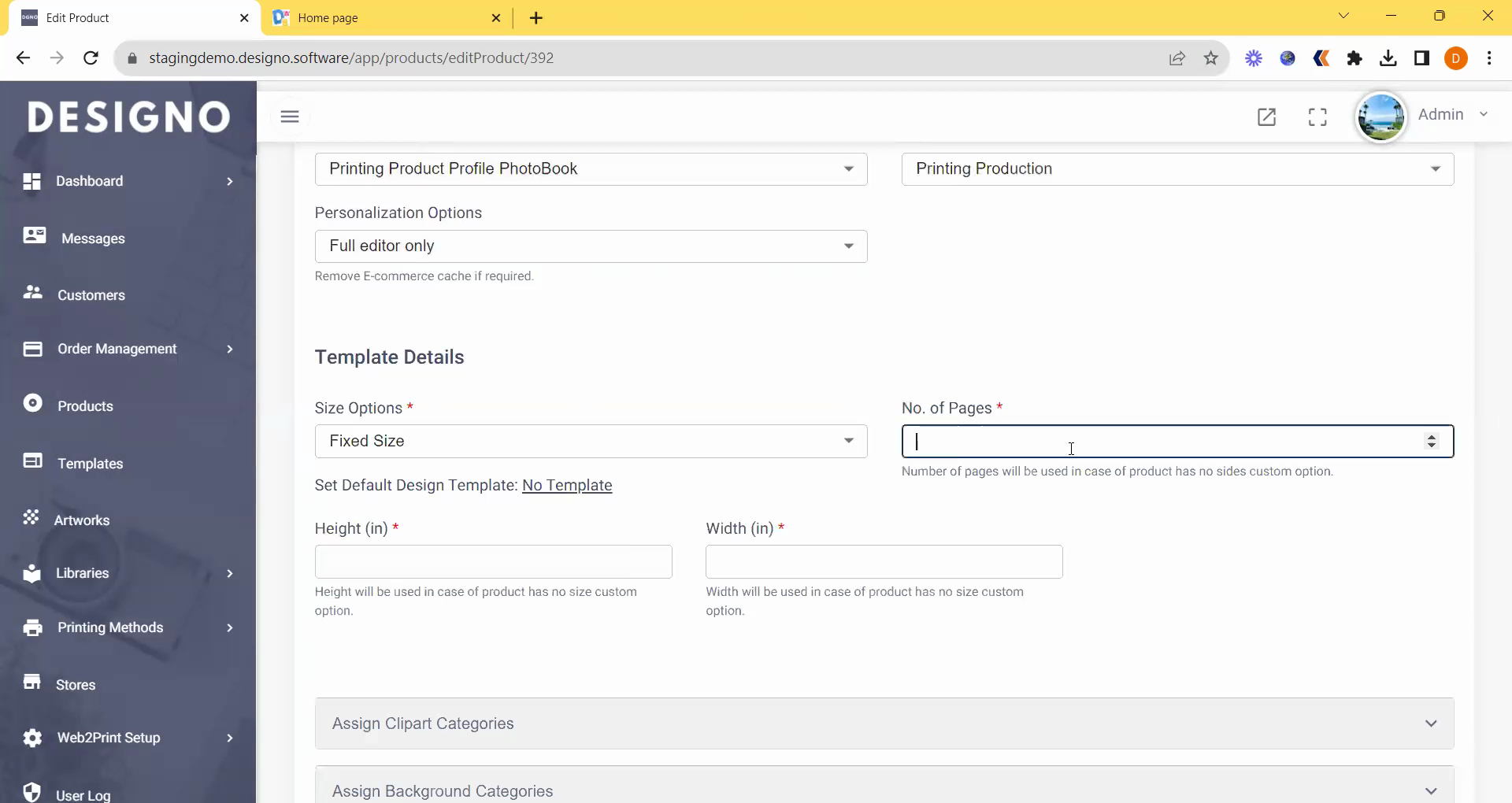Screen dimensions: 1512x803
Task: Expand Assign Clipart Categories panel
Action: (x=884, y=723)
